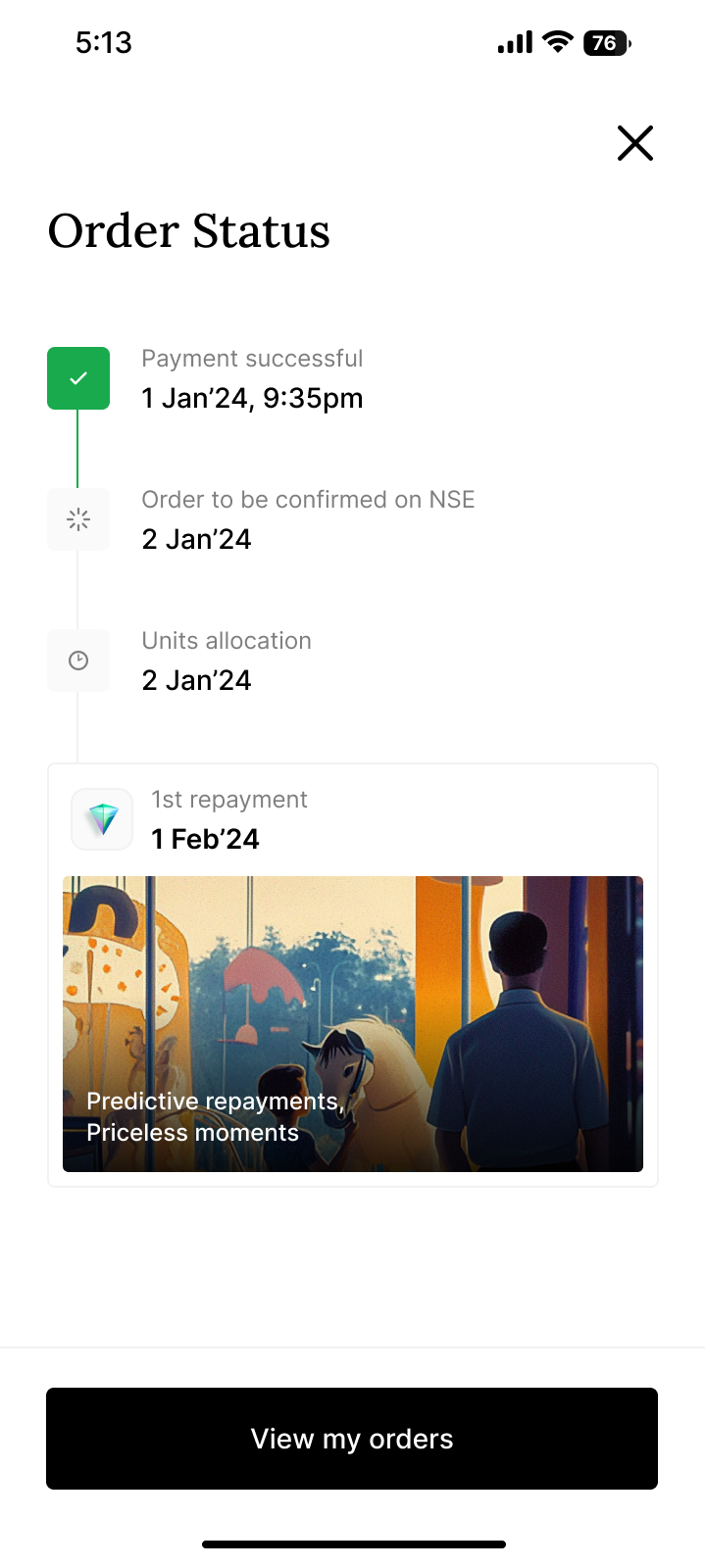
Task: Tap the Predictive repayments, Priceless moments caption
Action: click(214, 1117)
